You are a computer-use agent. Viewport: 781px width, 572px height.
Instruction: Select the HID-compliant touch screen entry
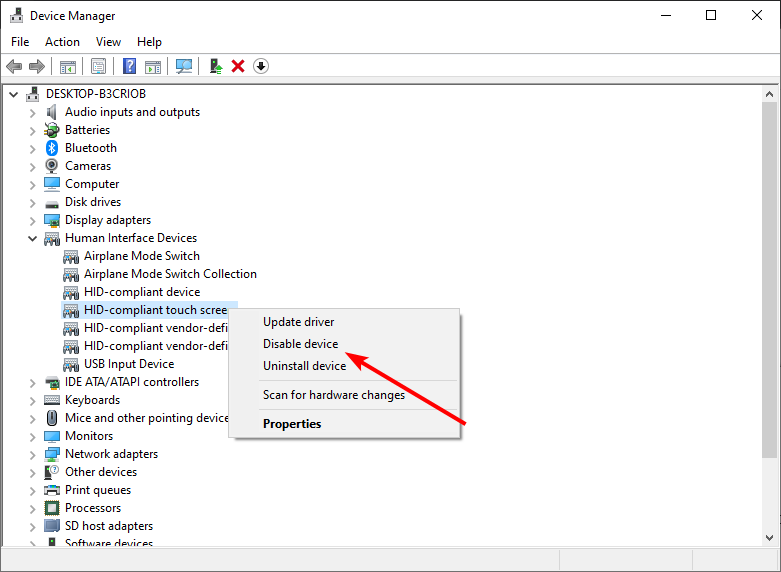click(155, 310)
